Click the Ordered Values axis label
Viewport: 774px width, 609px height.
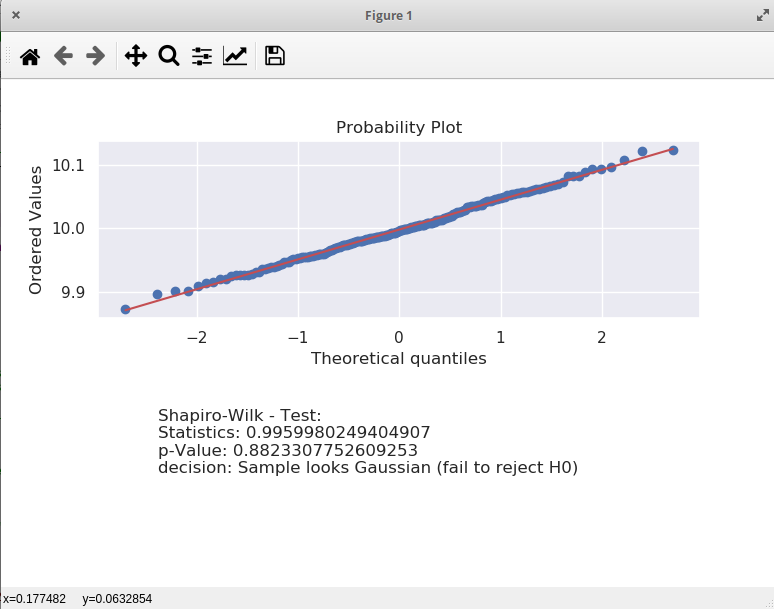click(35, 230)
